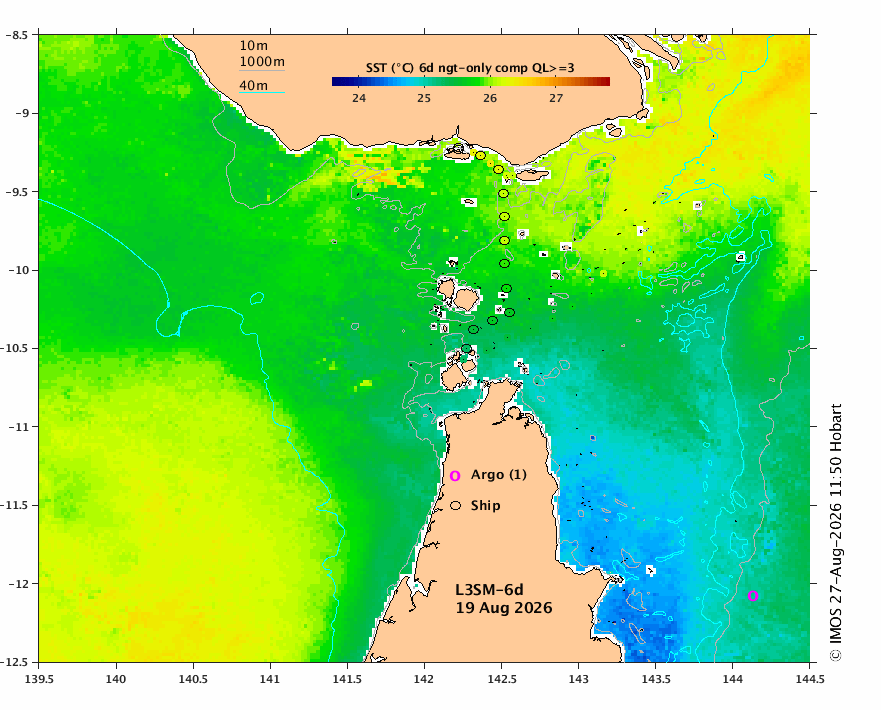Click the 142 longitude axis tick label
The image size is (881, 710).
(x=424, y=679)
